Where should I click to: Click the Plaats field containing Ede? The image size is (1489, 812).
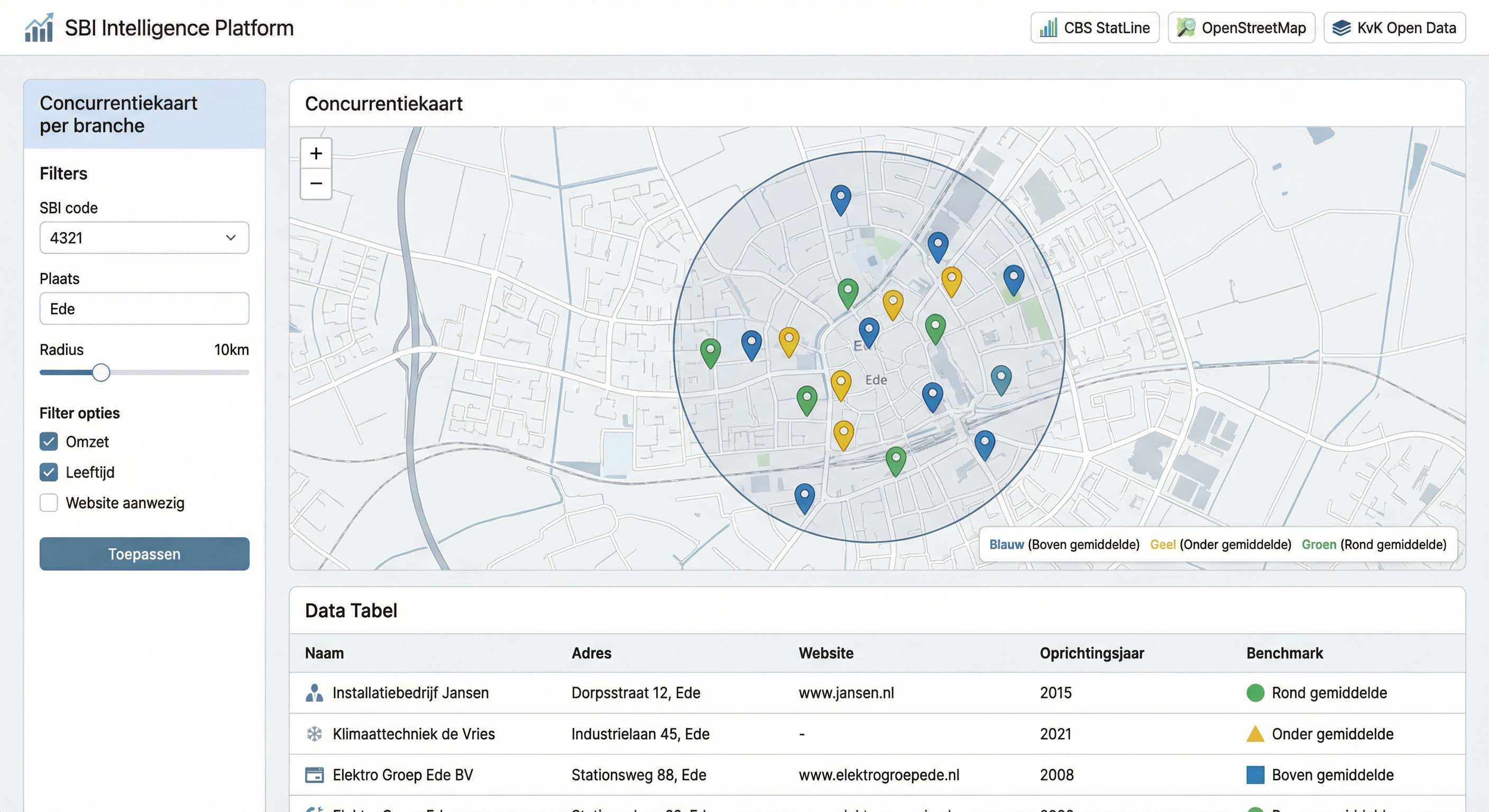click(x=144, y=309)
